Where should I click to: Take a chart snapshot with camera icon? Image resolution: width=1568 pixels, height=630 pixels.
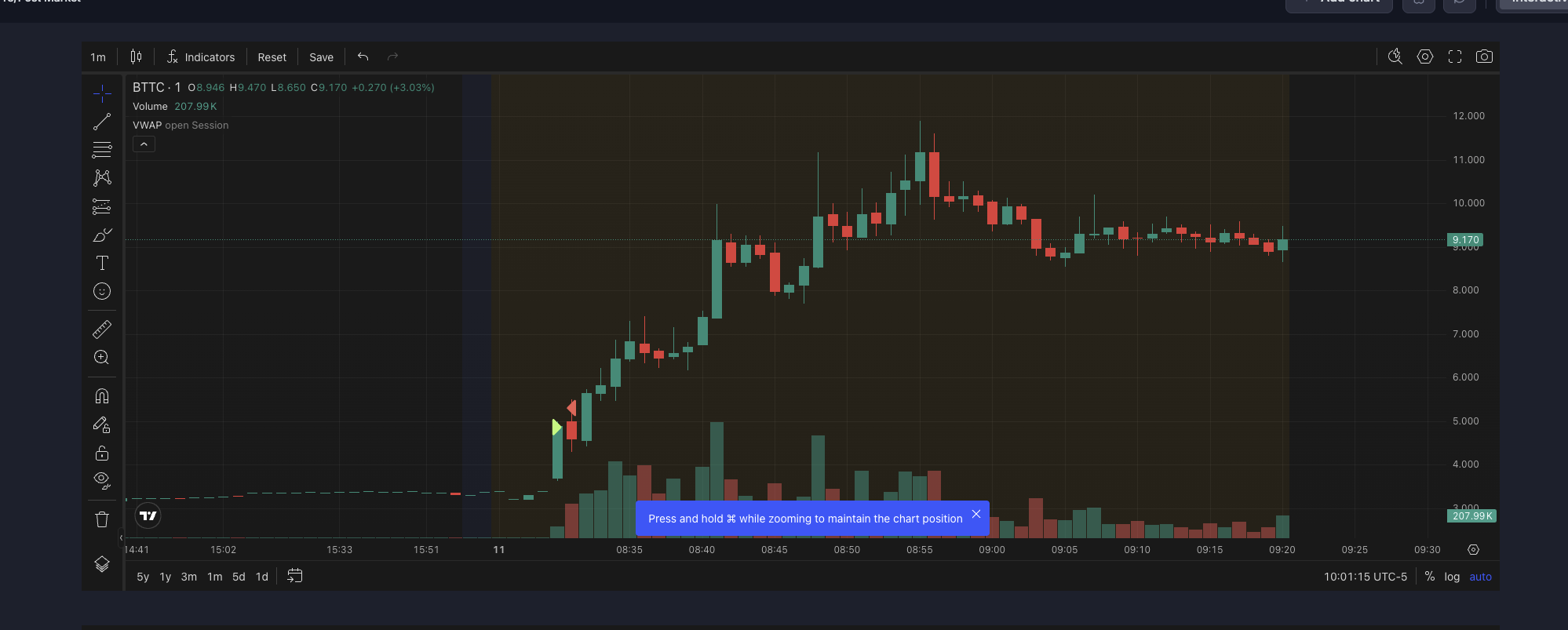coord(1484,56)
